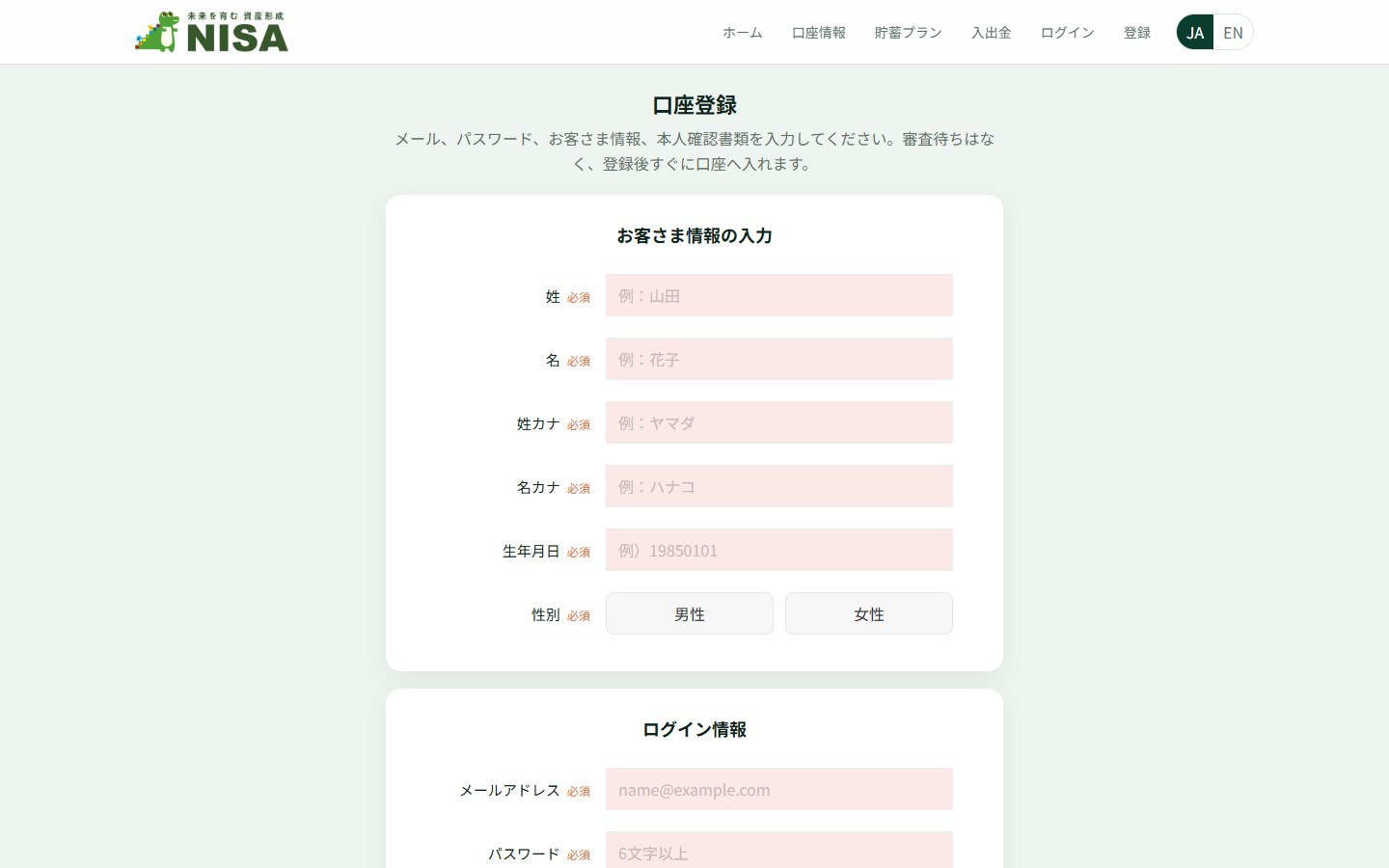Open the ログイン page link
The width and height of the screenshot is (1389, 868).
point(1068,33)
